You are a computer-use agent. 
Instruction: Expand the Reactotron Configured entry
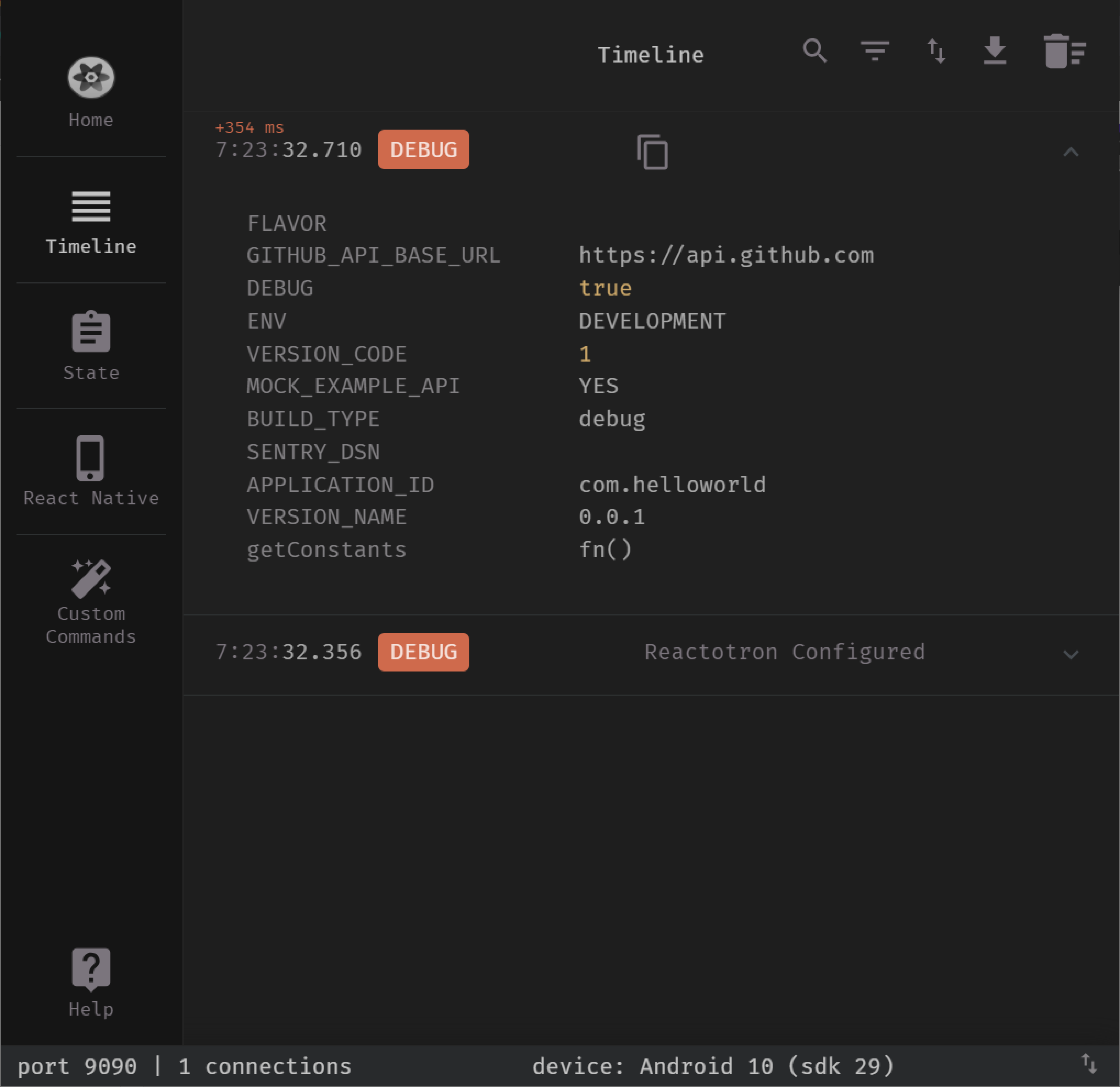(x=1071, y=652)
